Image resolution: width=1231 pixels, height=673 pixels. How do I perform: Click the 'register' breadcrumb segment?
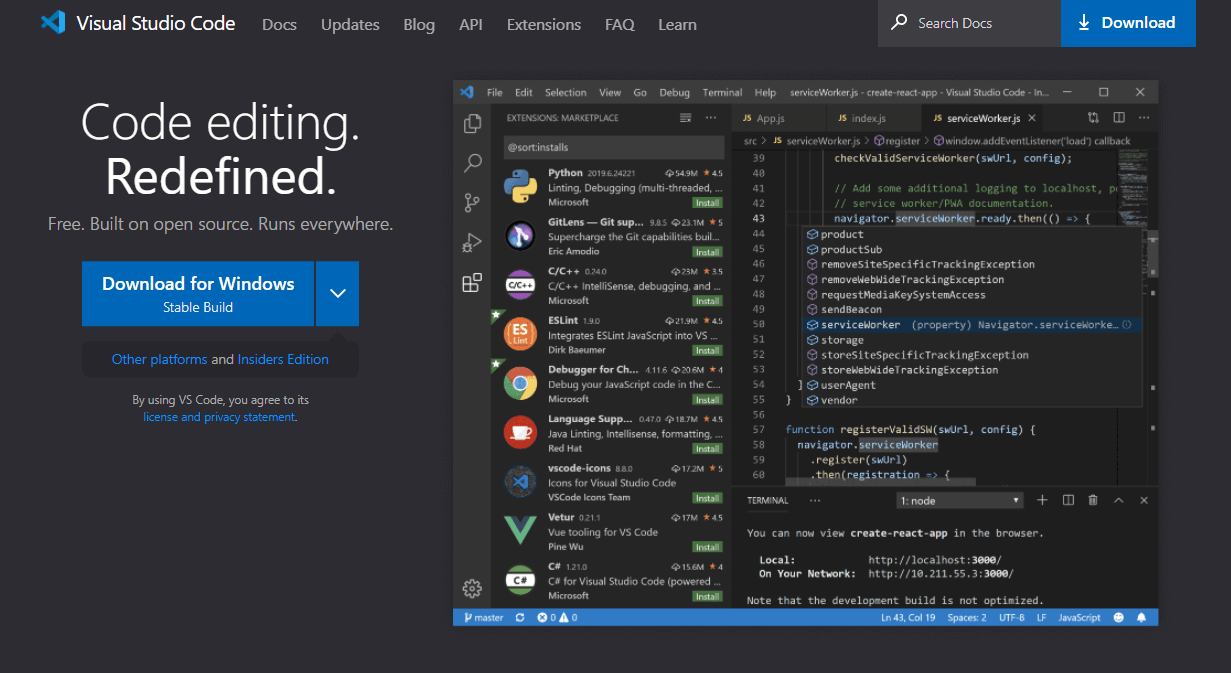[x=896, y=141]
